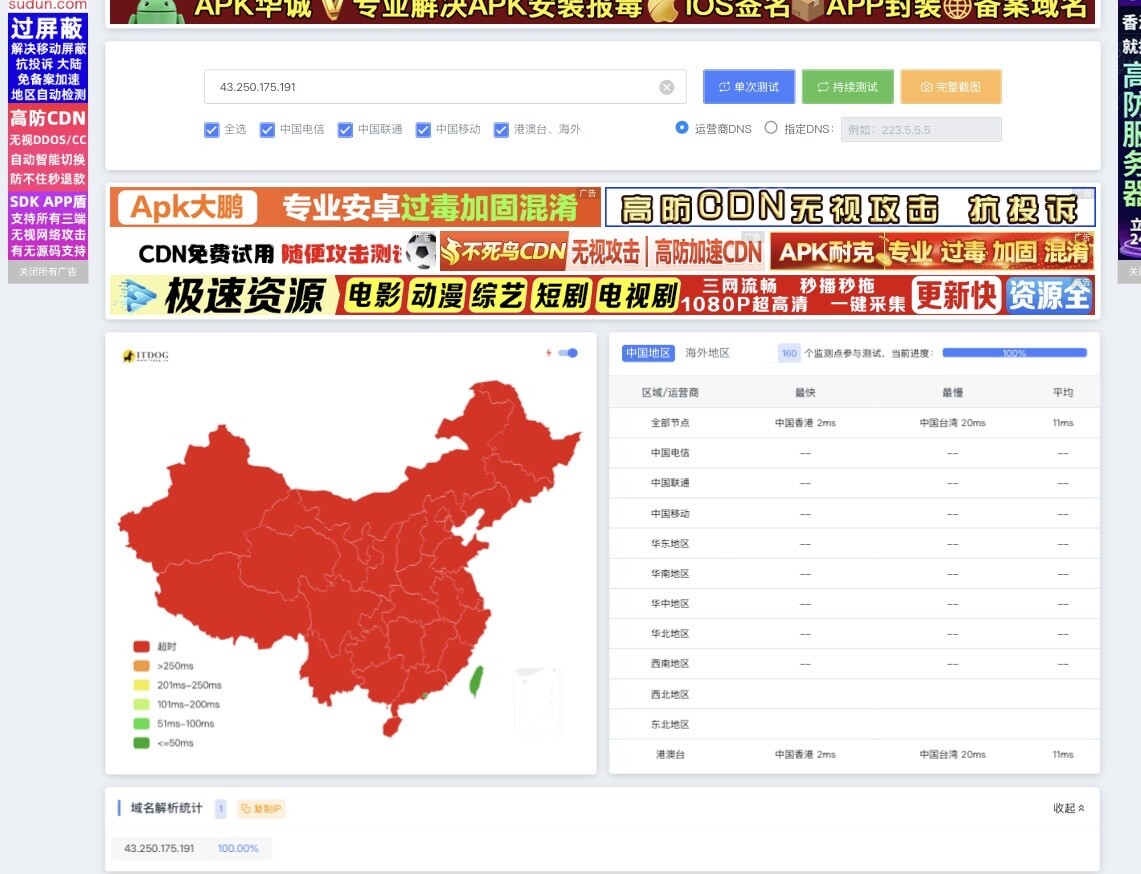Screen dimensions: 1141x874
Task: Clear the IP address input with the X icon
Action: click(666, 87)
